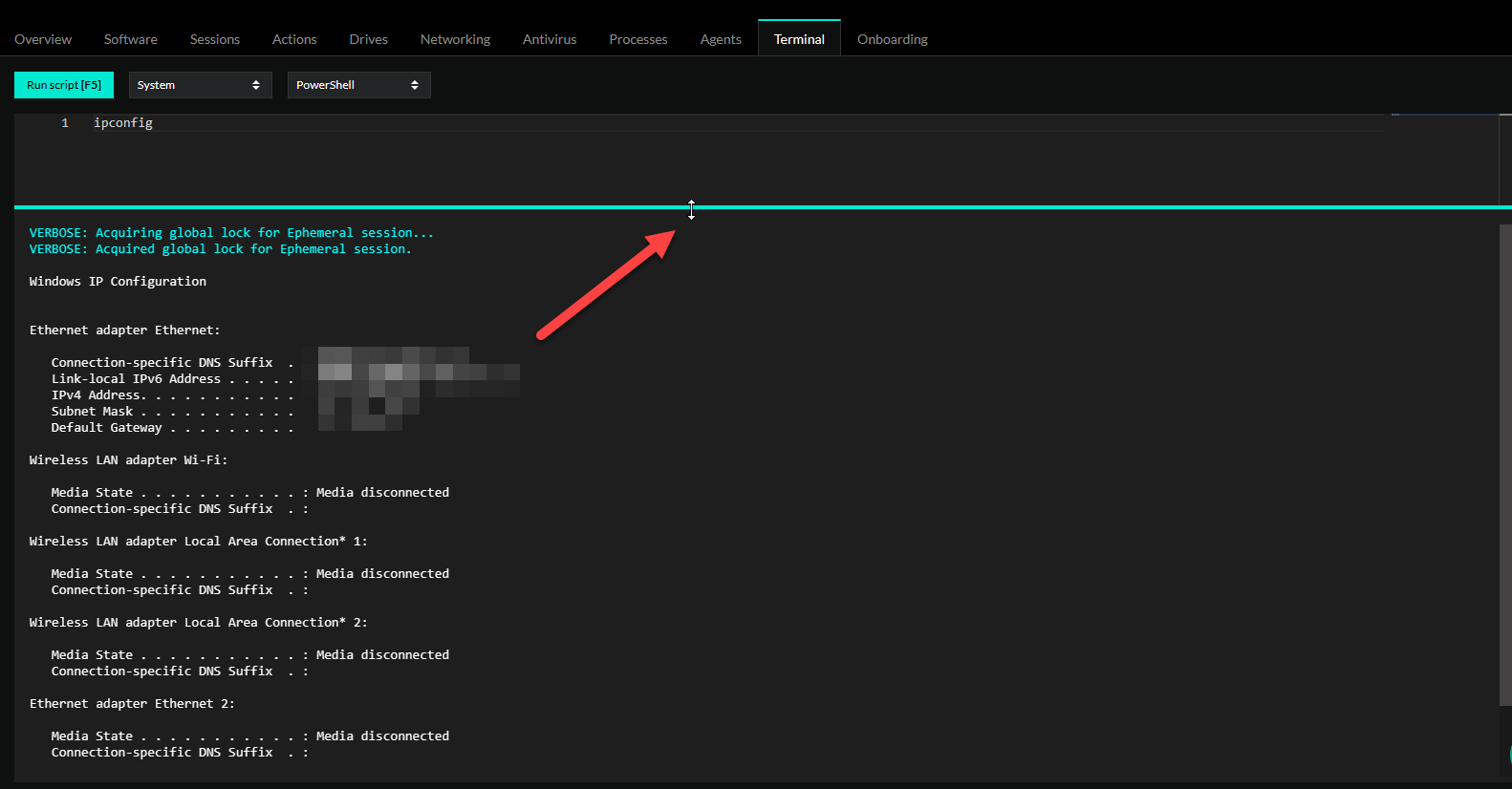Viewport: 1512px width, 789px height.
Task: Open the Onboarding tab
Action: pos(893,39)
